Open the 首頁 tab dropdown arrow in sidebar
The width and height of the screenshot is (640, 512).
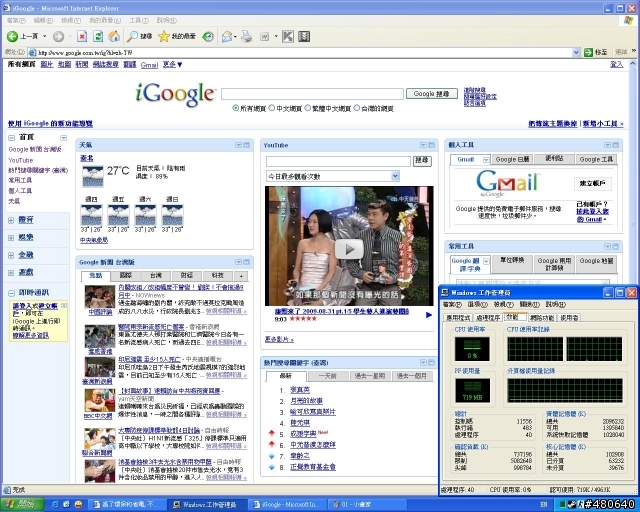(x=63, y=138)
